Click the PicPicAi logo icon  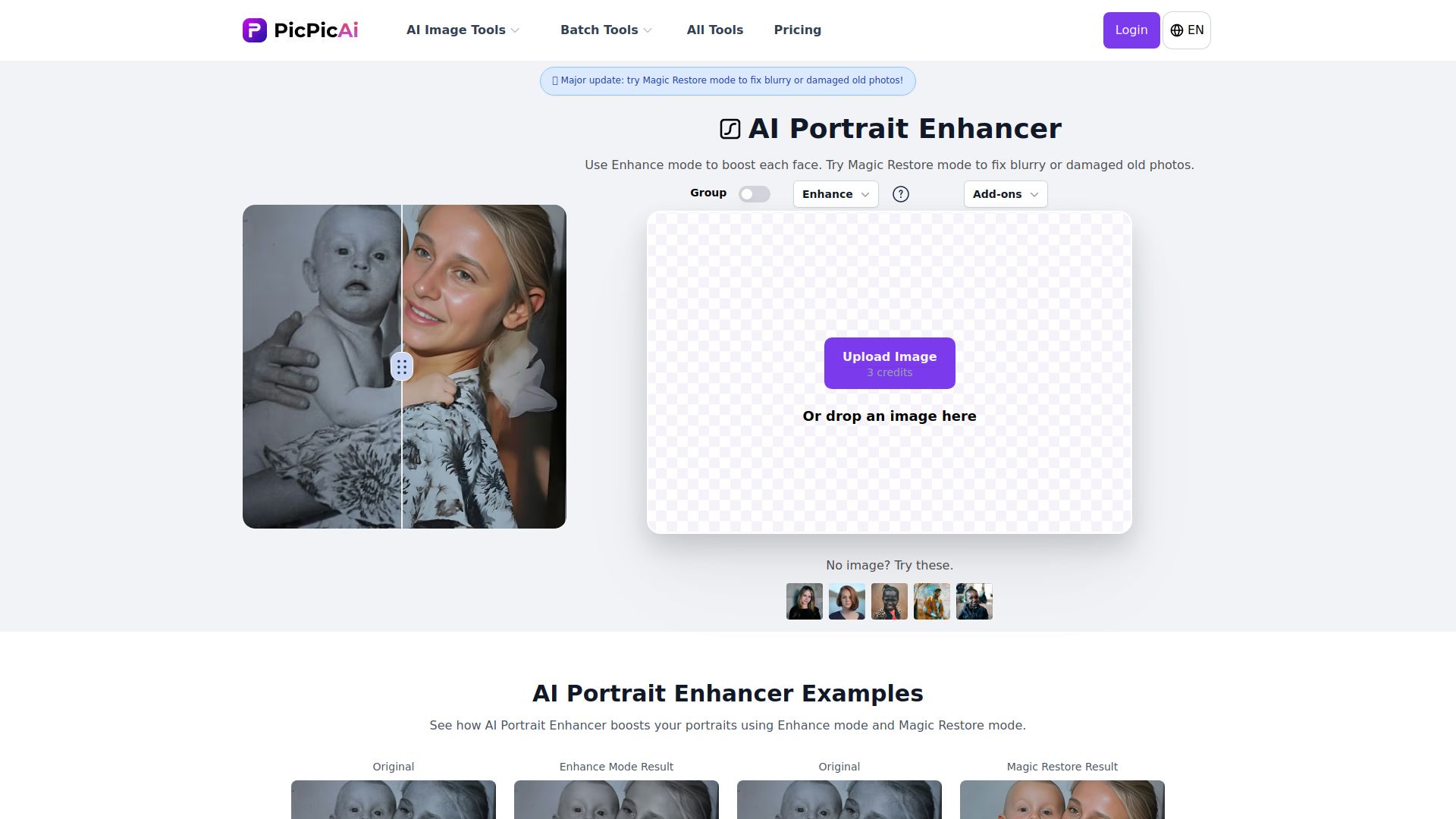pyautogui.click(x=255, y=30)
